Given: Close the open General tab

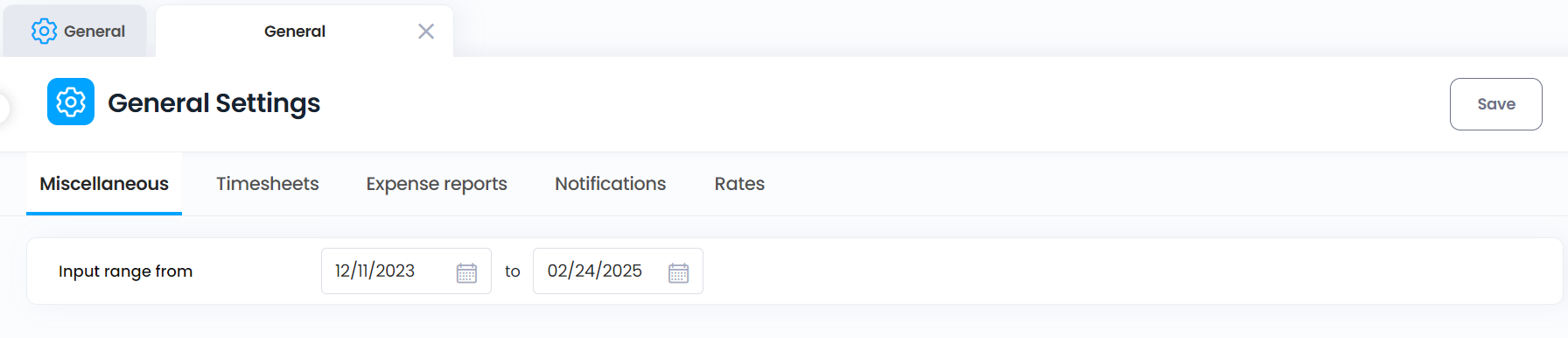Looking at the screenshot, I should click(x=426, y=32).
